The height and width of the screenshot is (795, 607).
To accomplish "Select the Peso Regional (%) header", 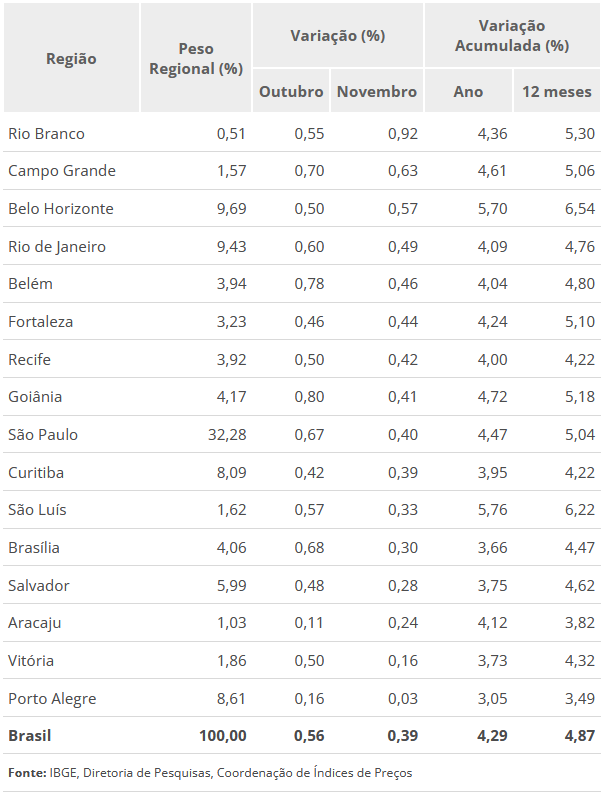I will (196, 58).
